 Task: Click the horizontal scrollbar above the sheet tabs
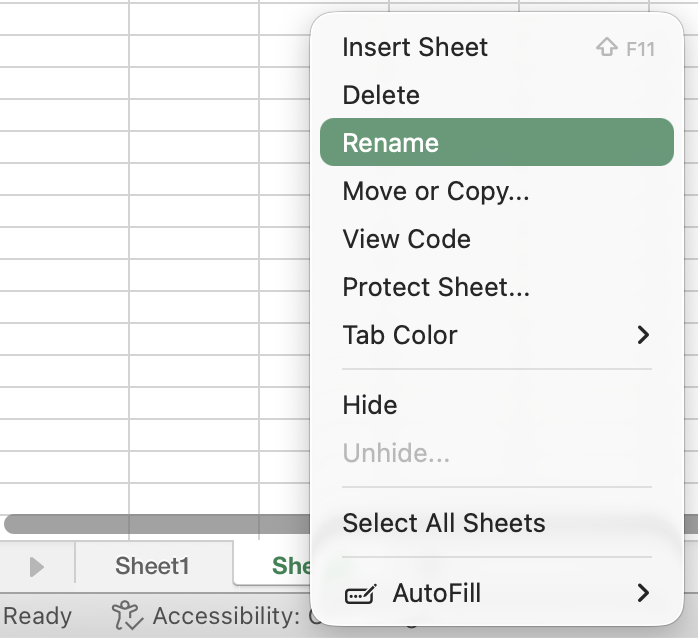point(150,524)
